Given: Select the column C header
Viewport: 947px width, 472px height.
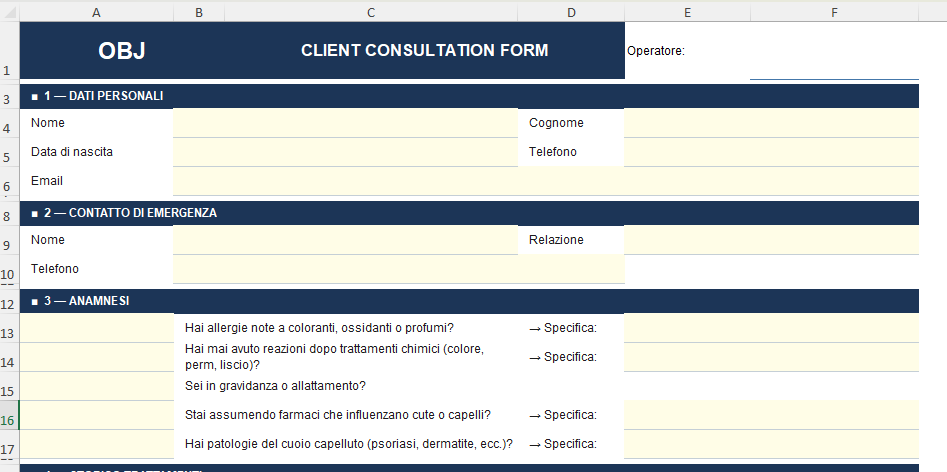Looking at the screenshot, I should 371,12.
